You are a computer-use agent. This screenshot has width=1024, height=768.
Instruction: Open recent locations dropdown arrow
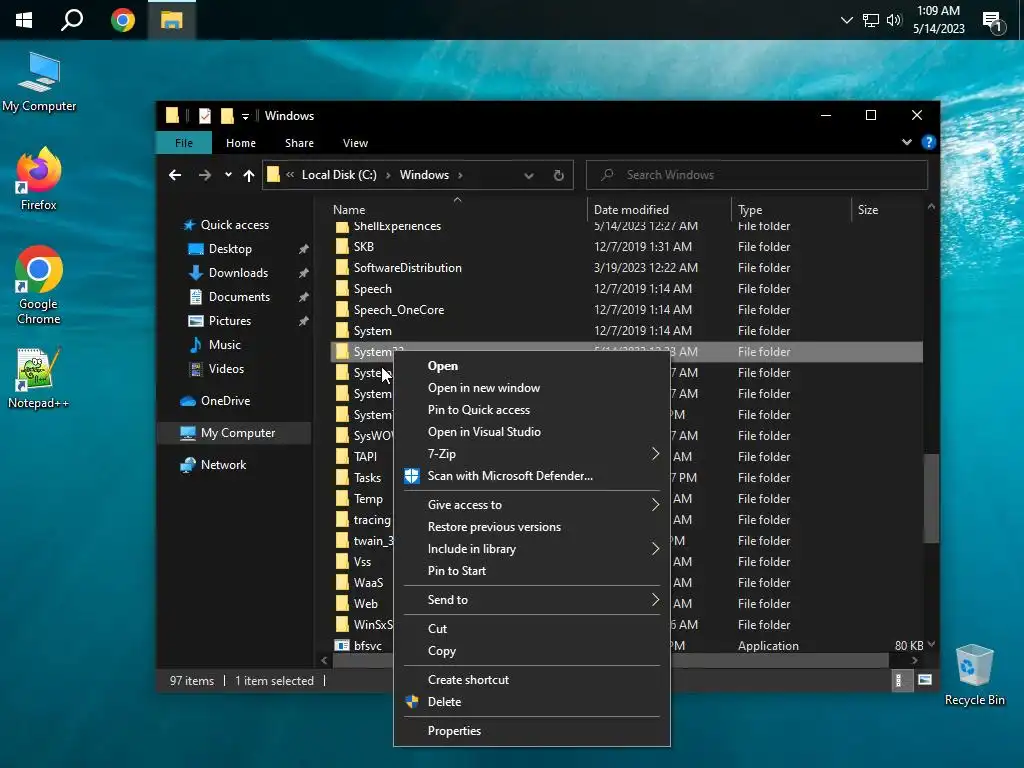228,175
